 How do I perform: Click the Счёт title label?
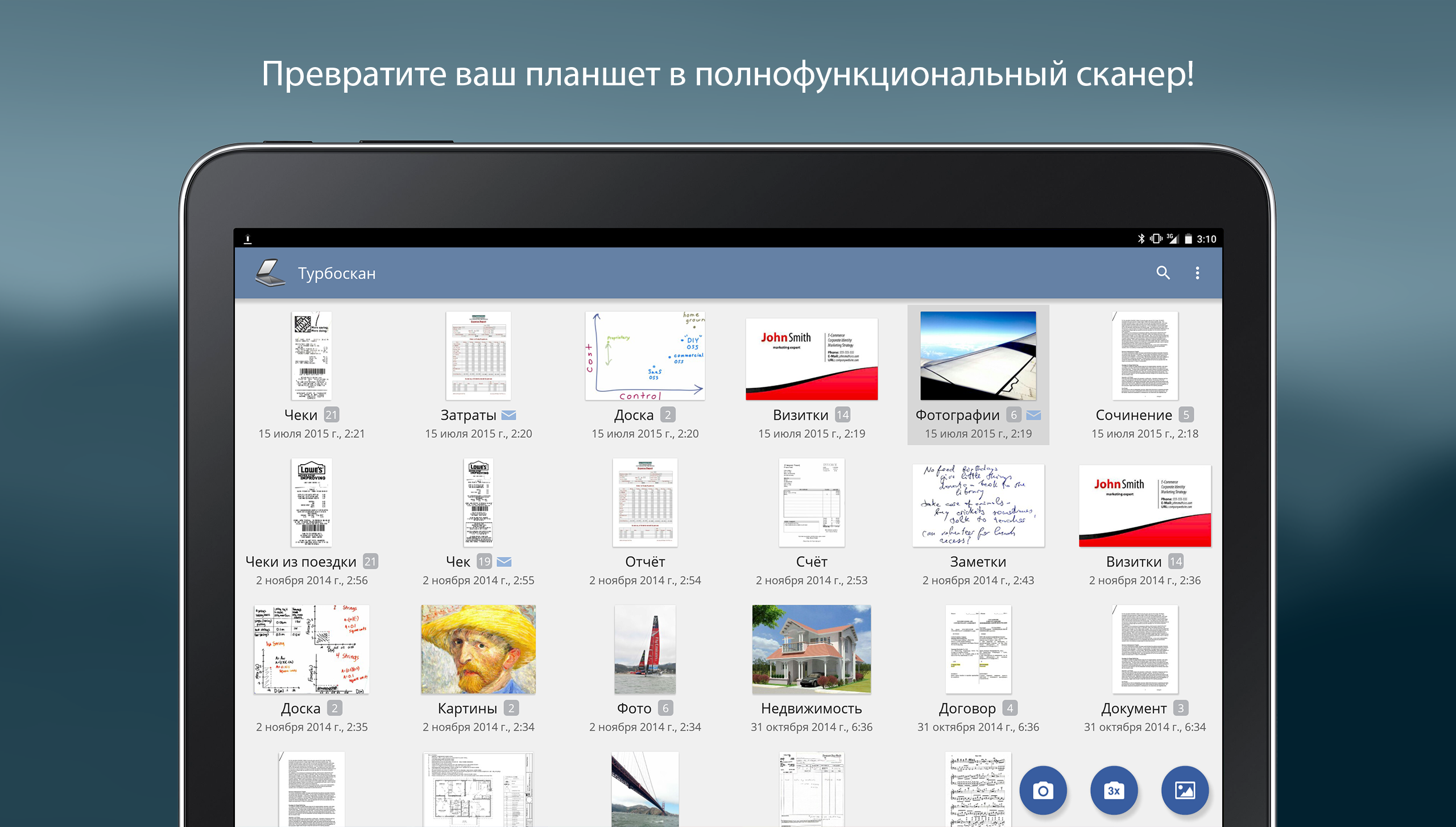pyautogui.click(x=812, y=562)
